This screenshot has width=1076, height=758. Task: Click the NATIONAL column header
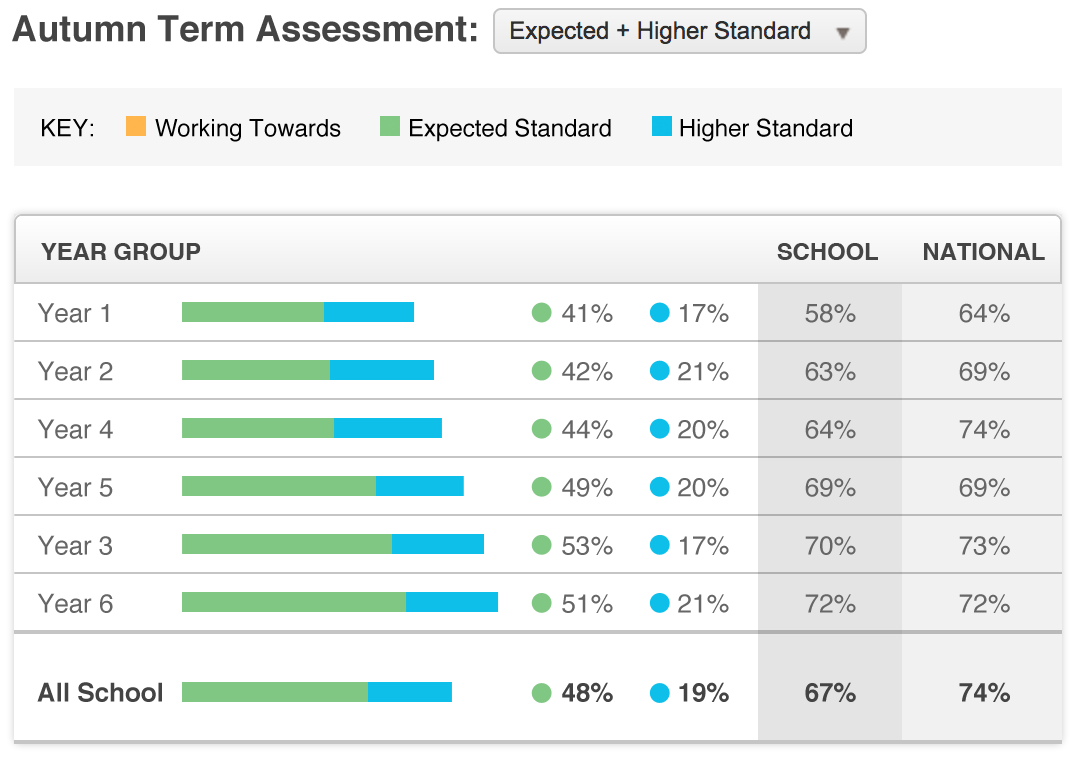click(983, 252)
